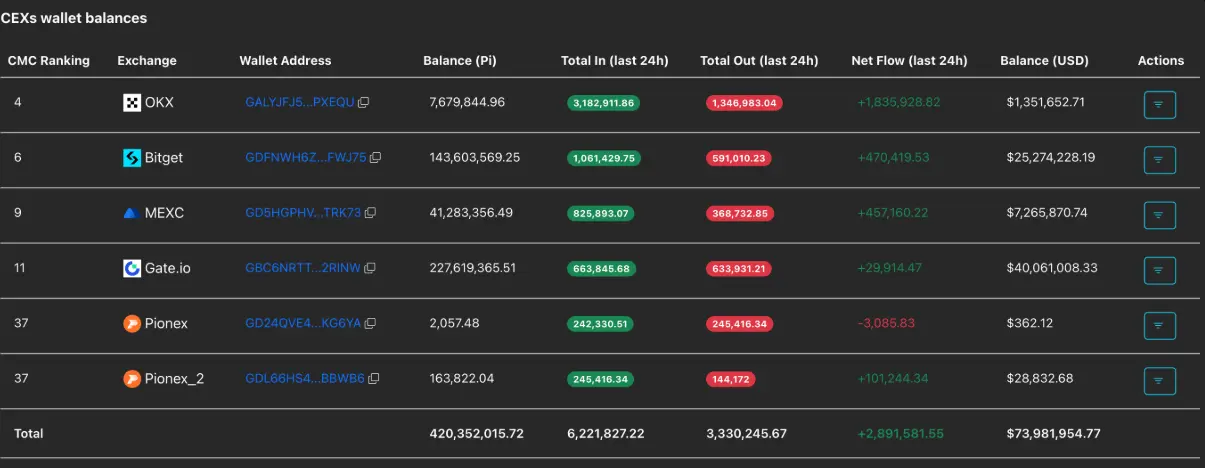
Task: Click the Gate.io exchange logo
Action: pos(132,268)
